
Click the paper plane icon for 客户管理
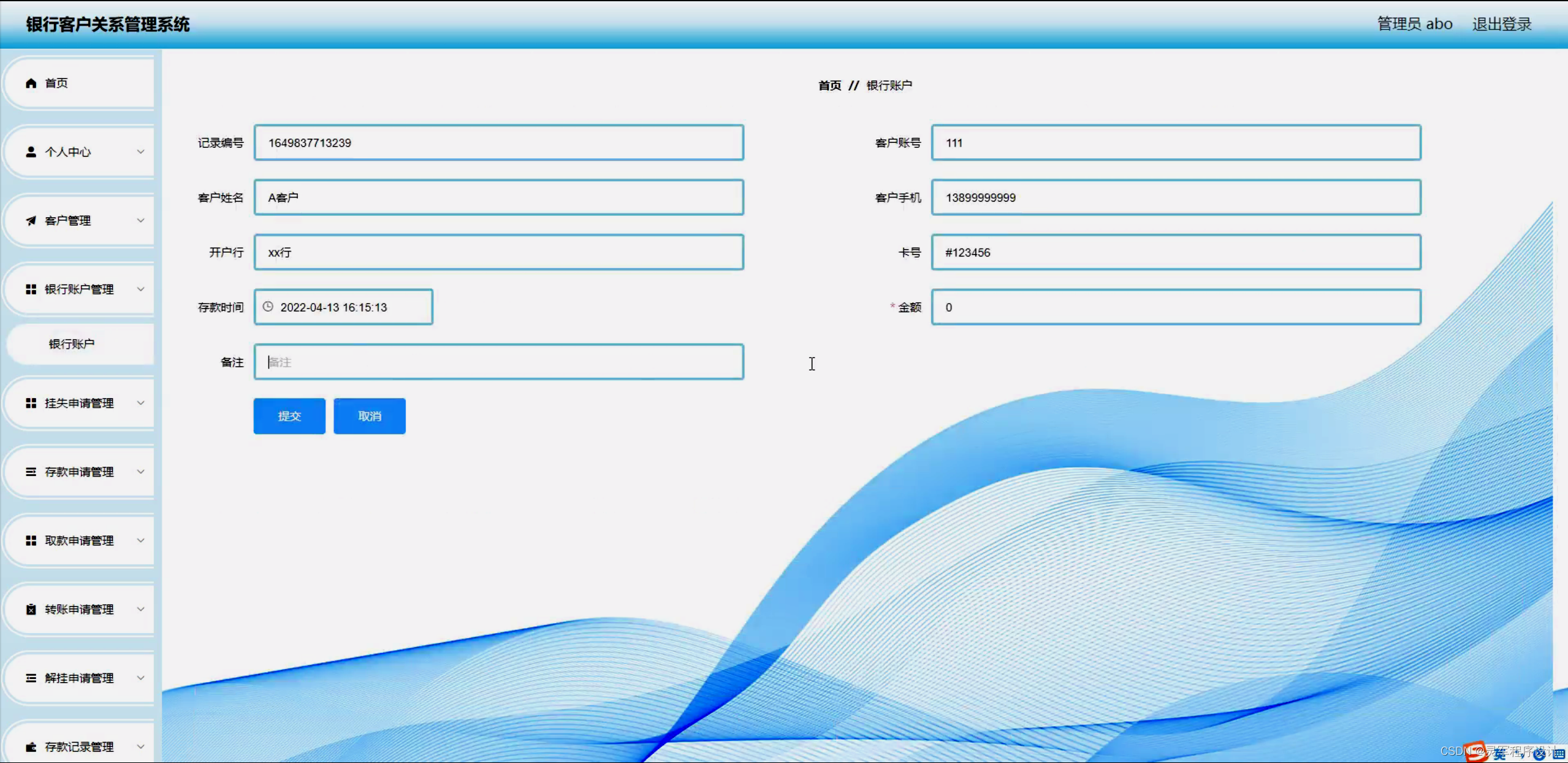click(31, 220)
